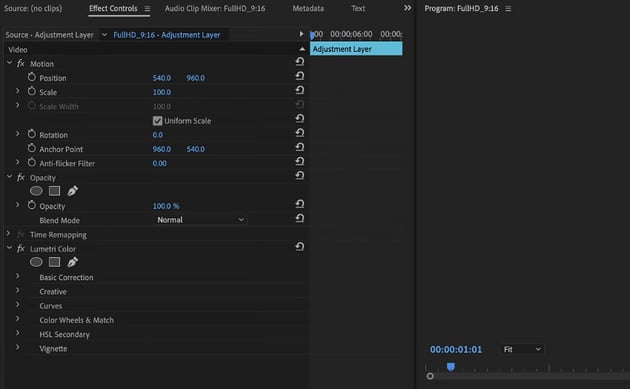Click the FullHD_9:16 Adjustment Layer link
Screen dimensions: 630x389
[167, 35]
